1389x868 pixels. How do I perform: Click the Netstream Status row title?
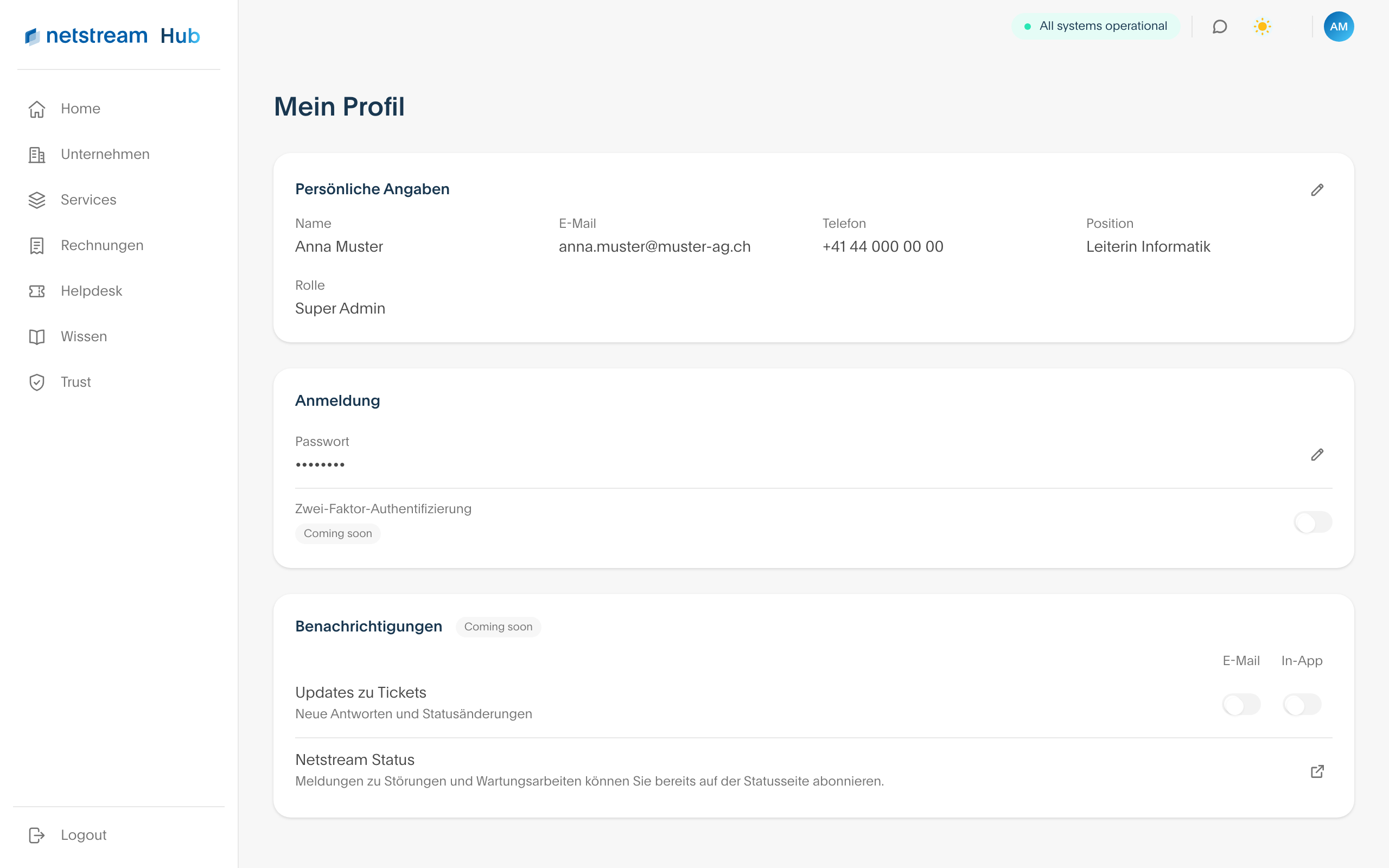(355, 760)
